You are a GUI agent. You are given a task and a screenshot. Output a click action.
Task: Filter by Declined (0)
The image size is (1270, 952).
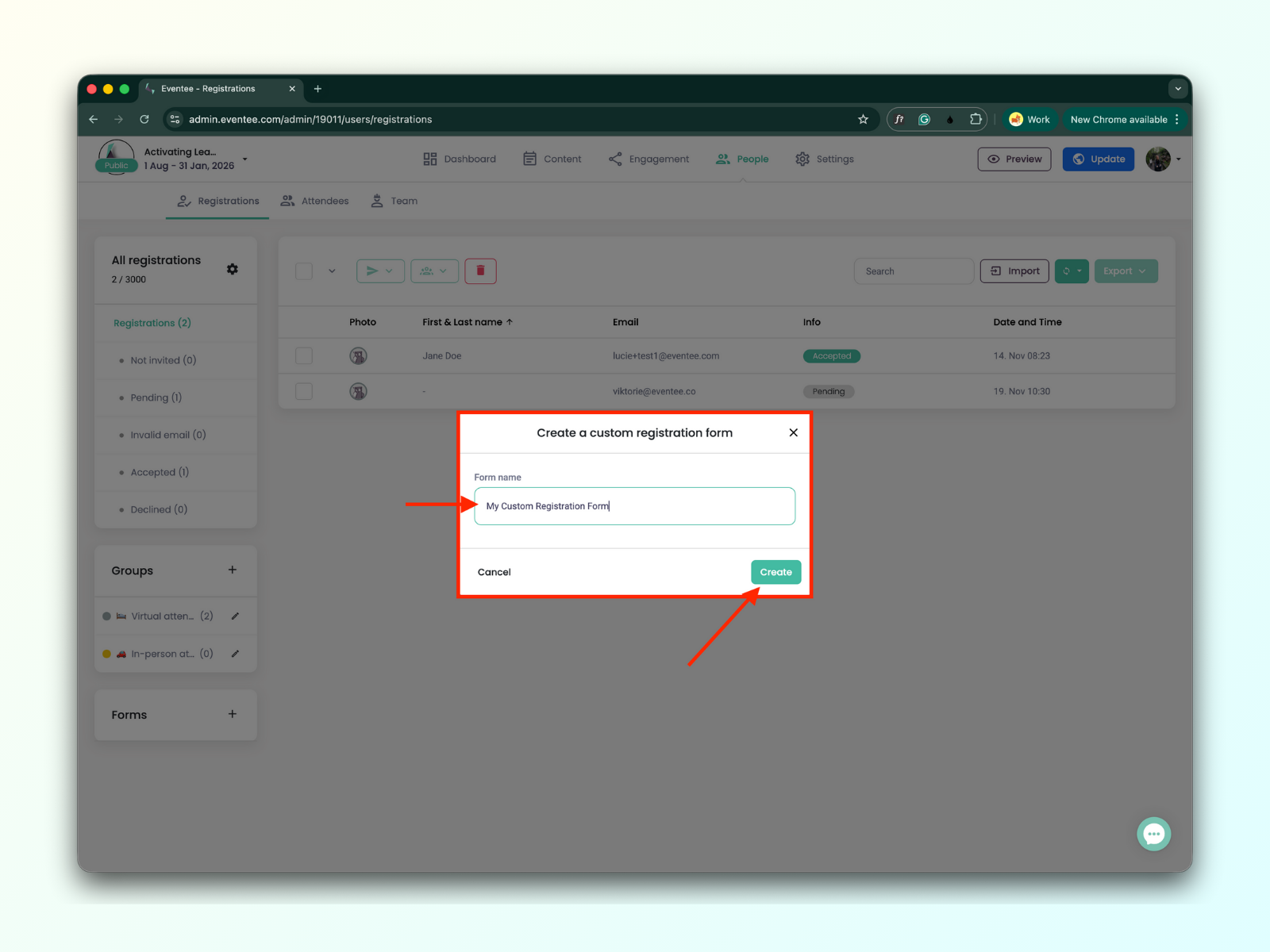click(159, 509)
